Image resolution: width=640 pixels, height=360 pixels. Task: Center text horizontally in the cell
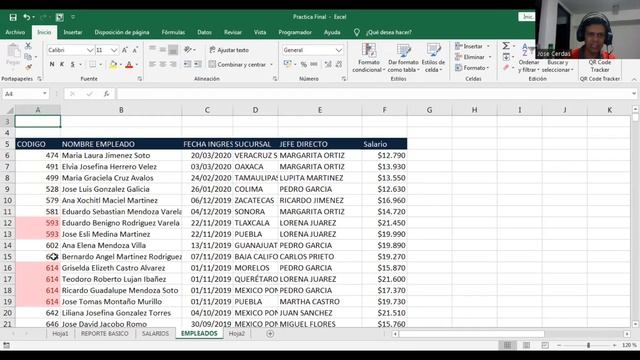[x=162, y=64]
